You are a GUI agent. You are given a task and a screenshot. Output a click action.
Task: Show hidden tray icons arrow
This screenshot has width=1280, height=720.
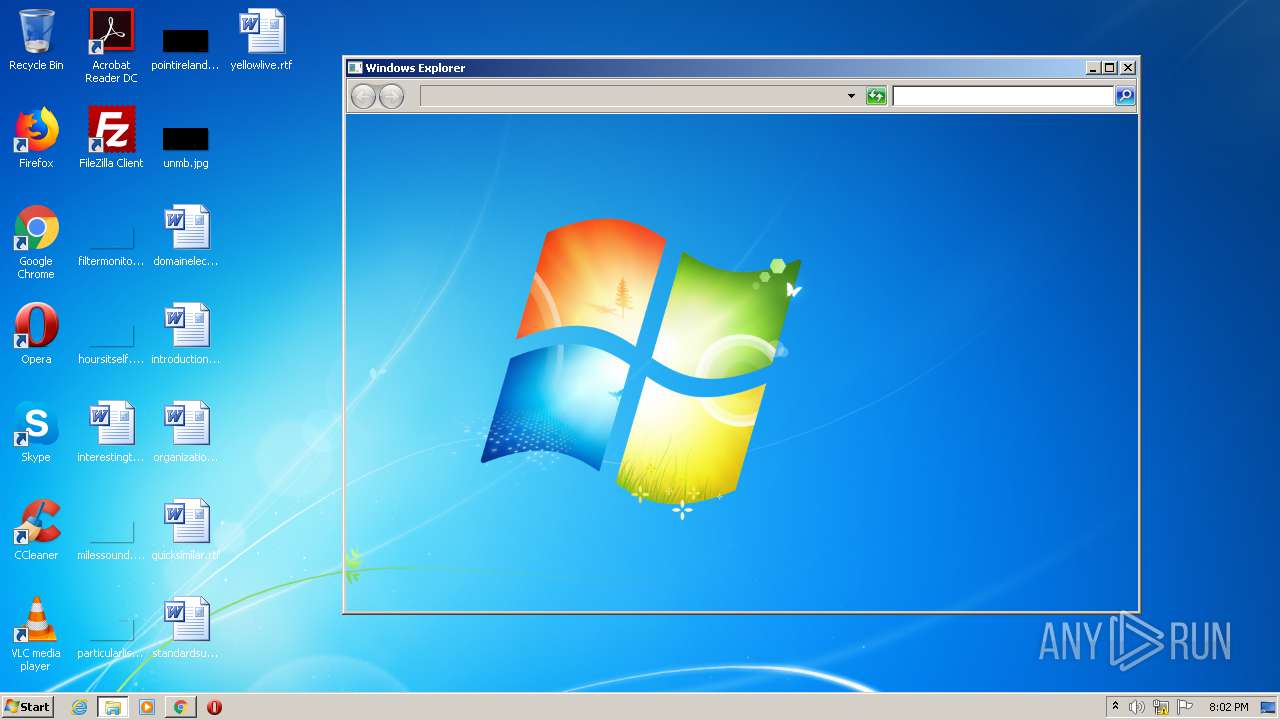coord(1115,707)
